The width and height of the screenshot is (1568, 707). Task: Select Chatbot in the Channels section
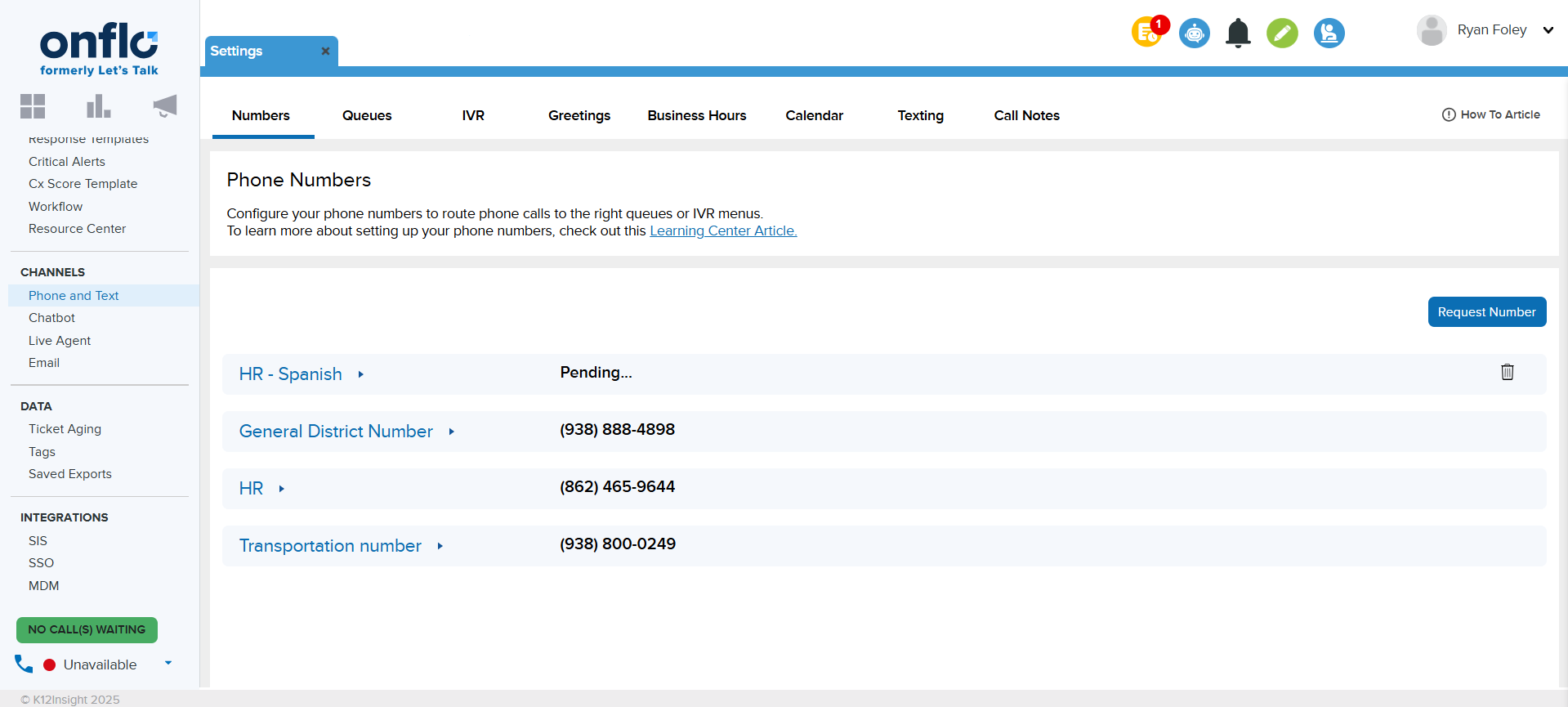(51, 318)
